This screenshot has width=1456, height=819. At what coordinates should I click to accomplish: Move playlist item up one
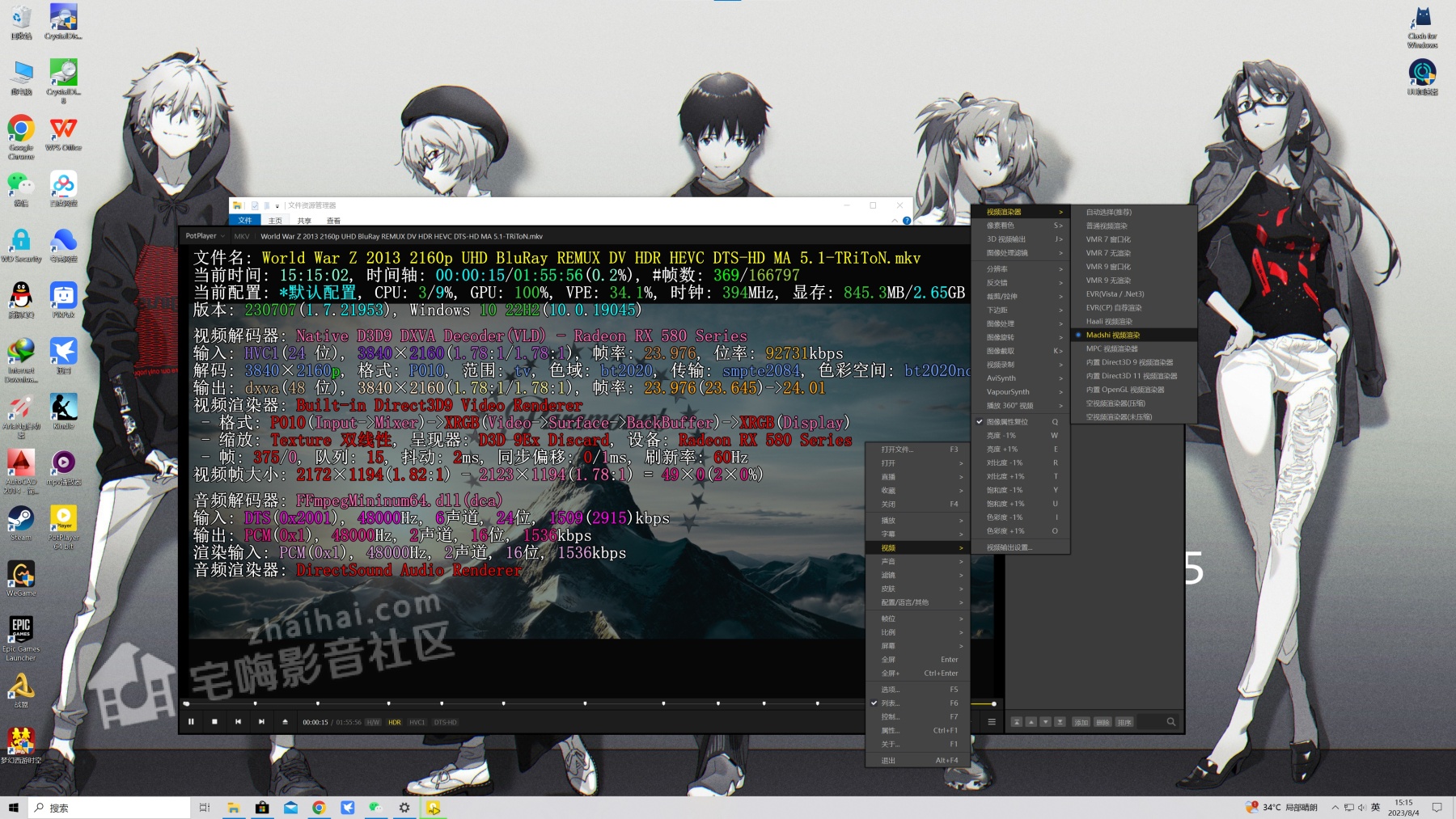[1031, 722]
